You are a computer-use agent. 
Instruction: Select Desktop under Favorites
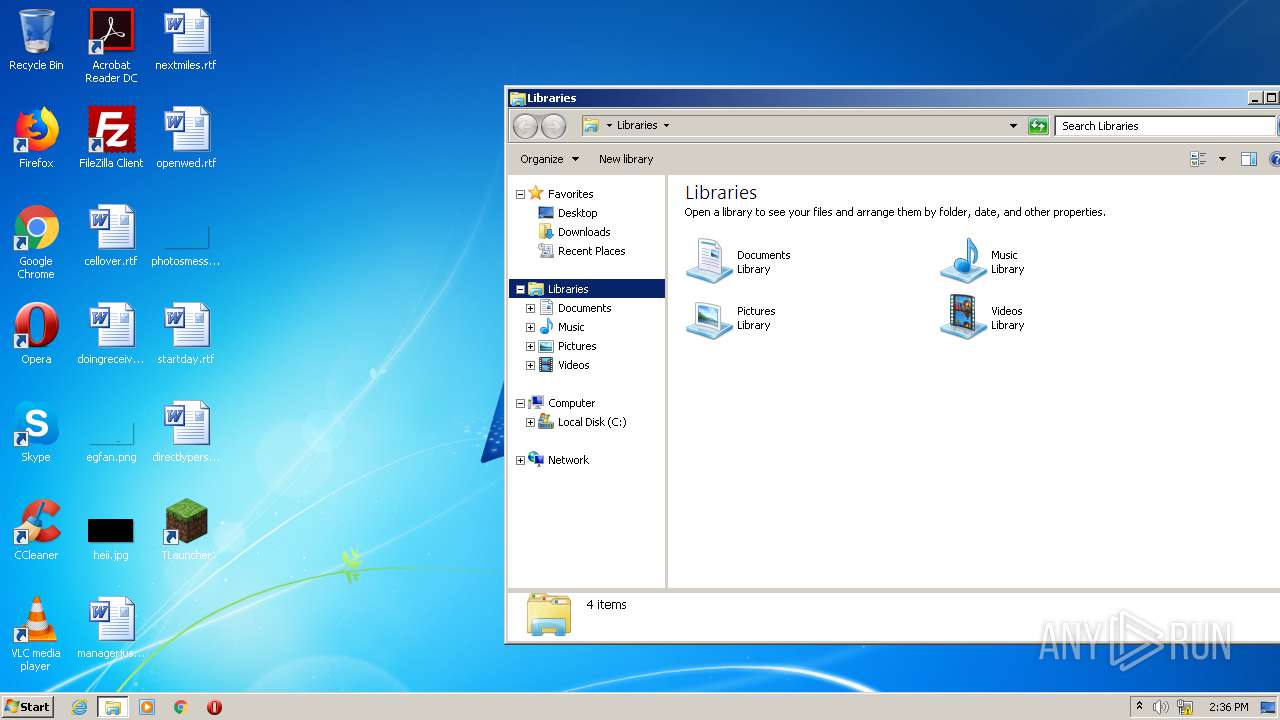tap(567, 213)
